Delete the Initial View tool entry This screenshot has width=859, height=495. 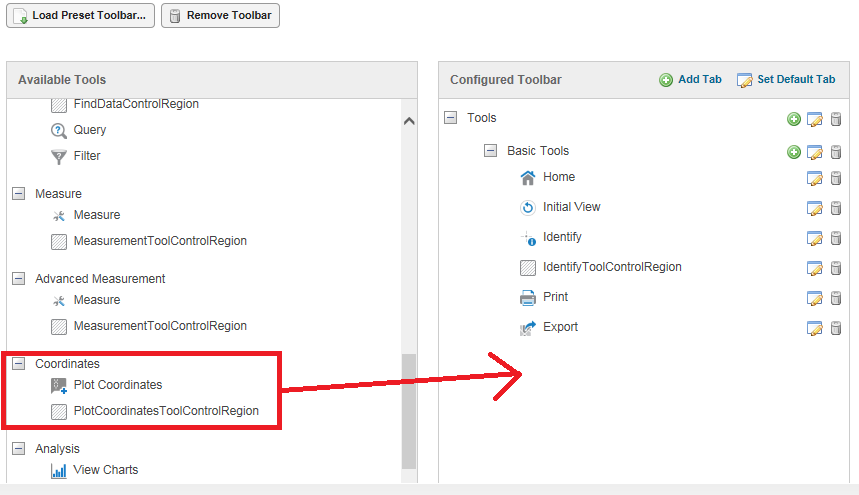(835, 208)
